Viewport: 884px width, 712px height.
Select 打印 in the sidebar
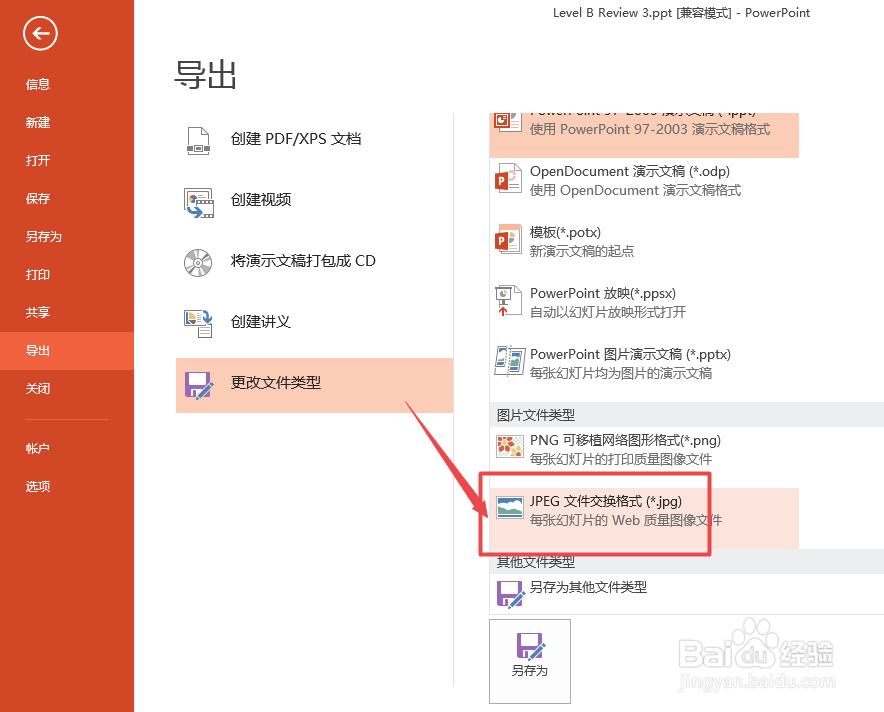click(x=38, y=275)
